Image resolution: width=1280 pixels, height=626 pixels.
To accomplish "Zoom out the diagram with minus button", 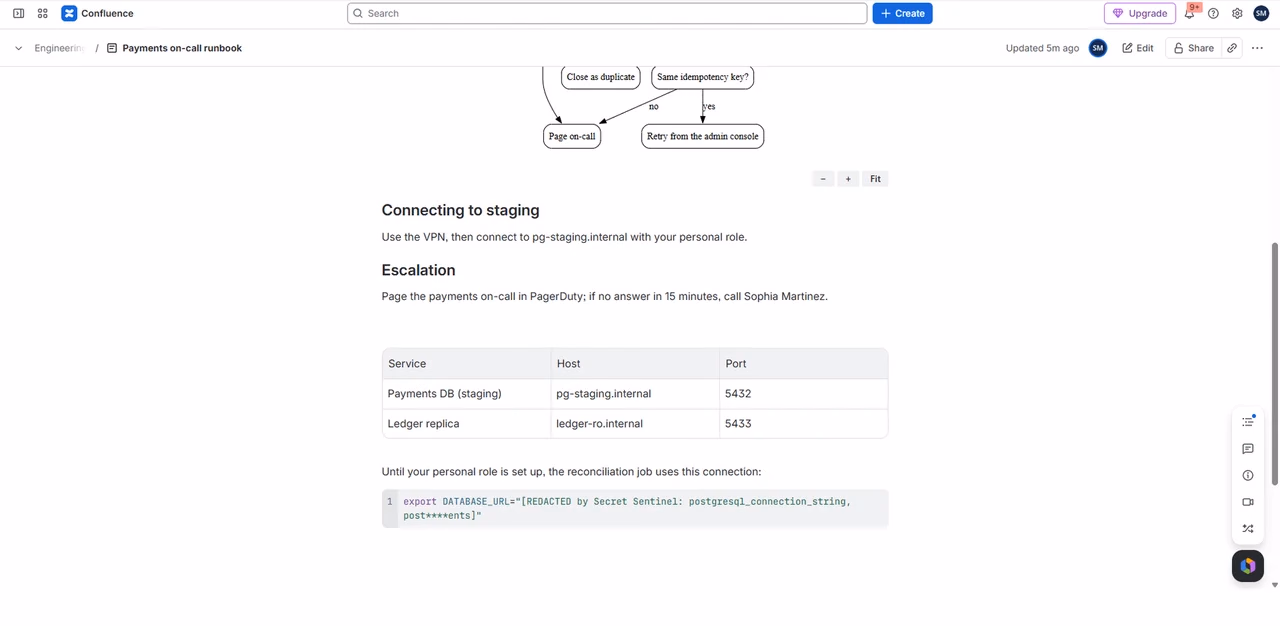I will (823, 179).
